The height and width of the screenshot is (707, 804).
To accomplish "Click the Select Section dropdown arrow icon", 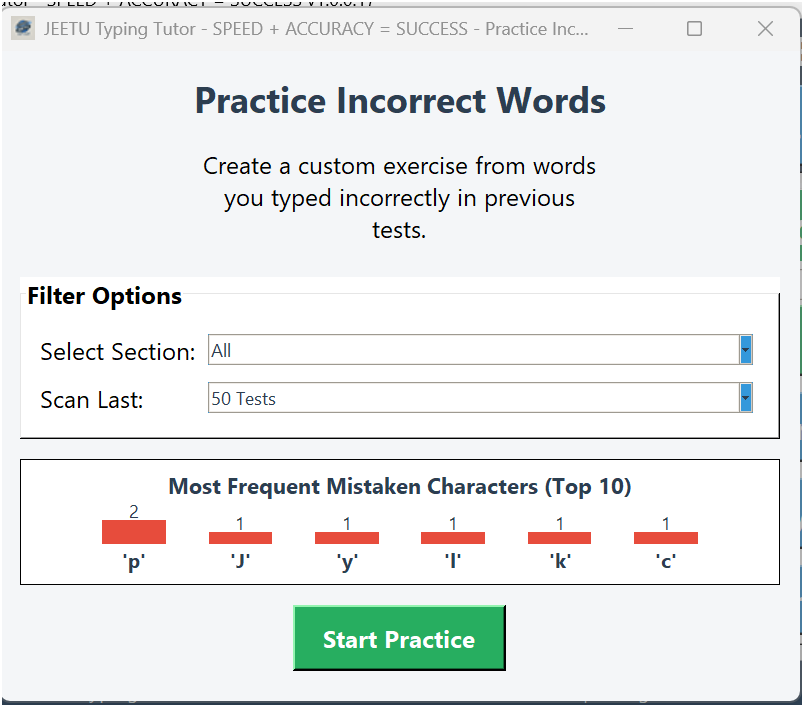I will pyautogui.click(x=744, y=350).
